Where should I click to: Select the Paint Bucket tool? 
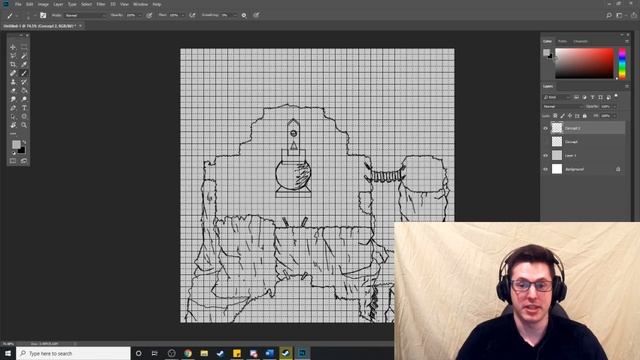coord(24,90)
